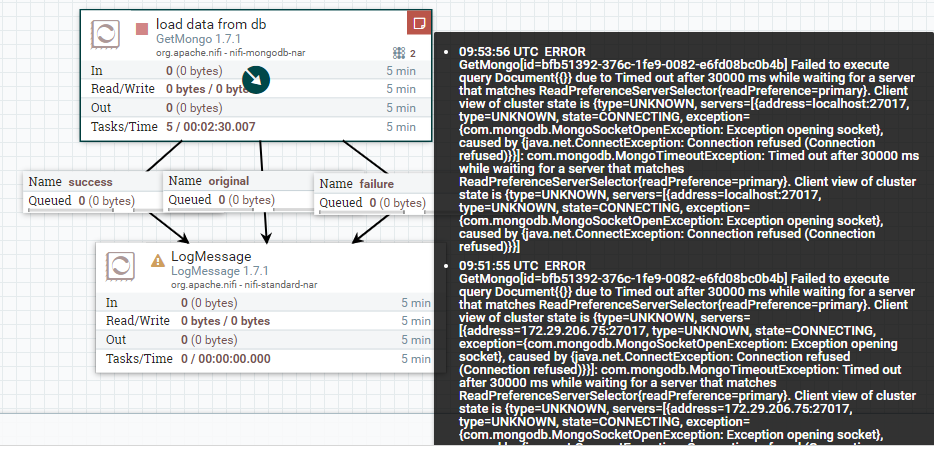Click the 'LogMessage 1.7.1' label
Viewport: 936px width, 449px height.
pos(220,271)
